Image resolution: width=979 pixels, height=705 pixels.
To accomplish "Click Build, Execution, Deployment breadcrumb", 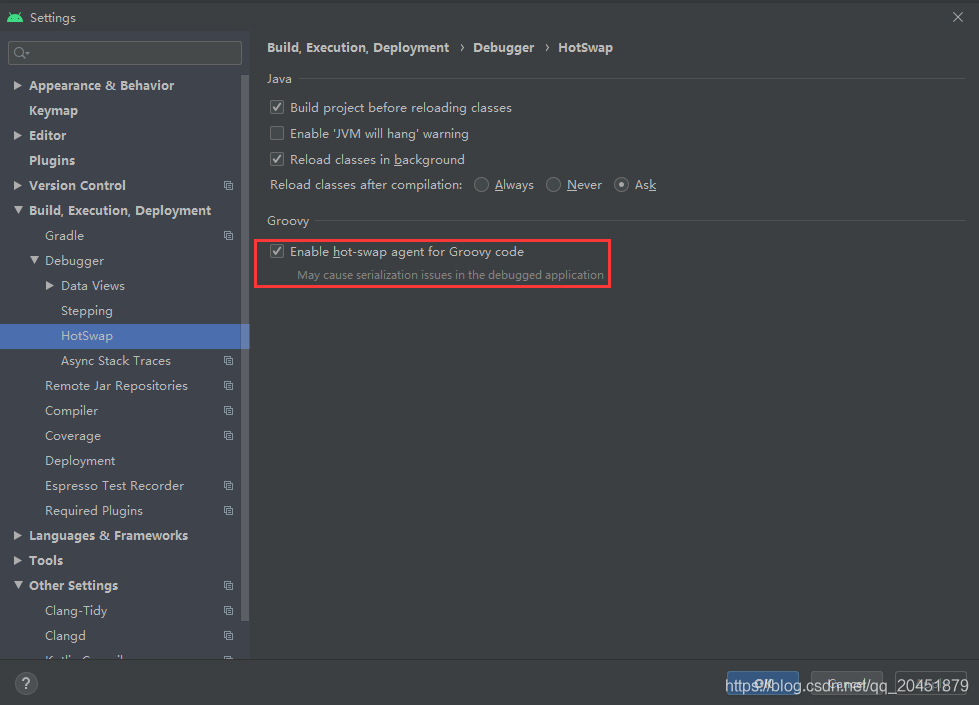I will (x=358, y=47).
